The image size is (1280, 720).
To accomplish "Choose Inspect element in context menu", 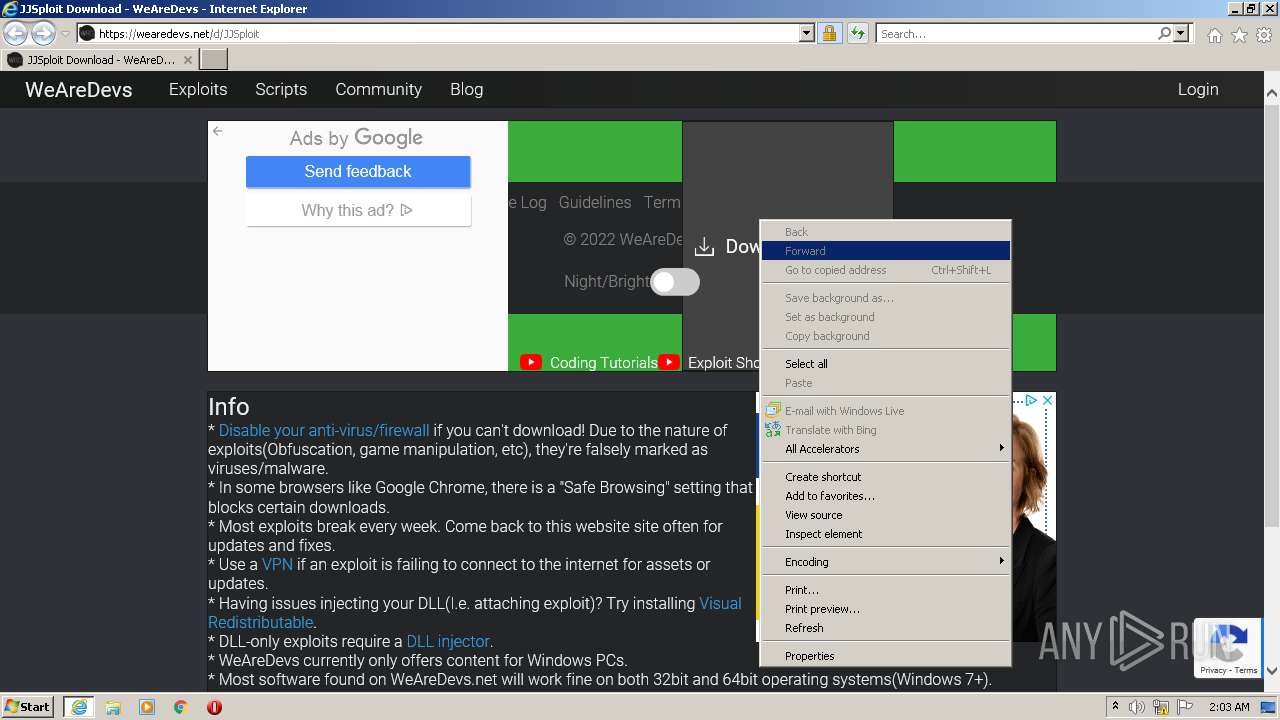I will pyautogui.click(x=885, y=534).
